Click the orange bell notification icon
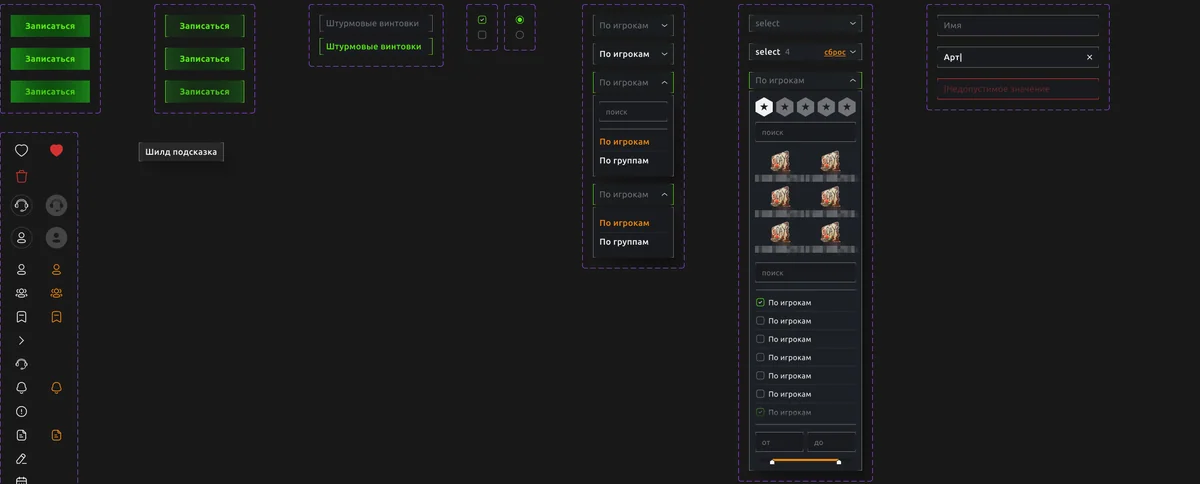 click(56, 388)
